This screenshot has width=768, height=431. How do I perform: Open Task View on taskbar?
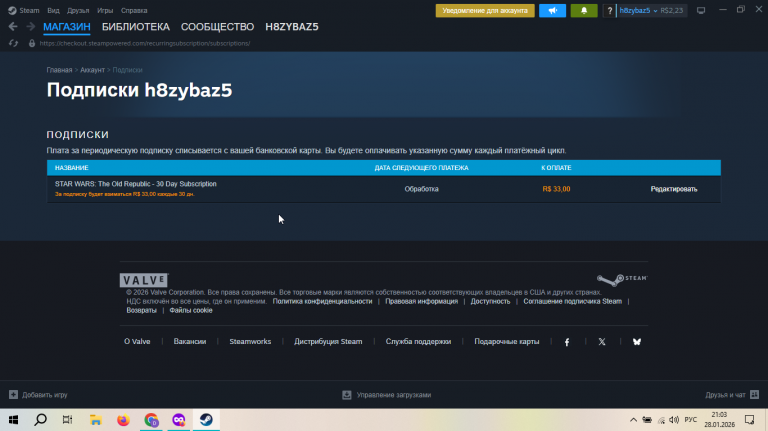(68, 420)
